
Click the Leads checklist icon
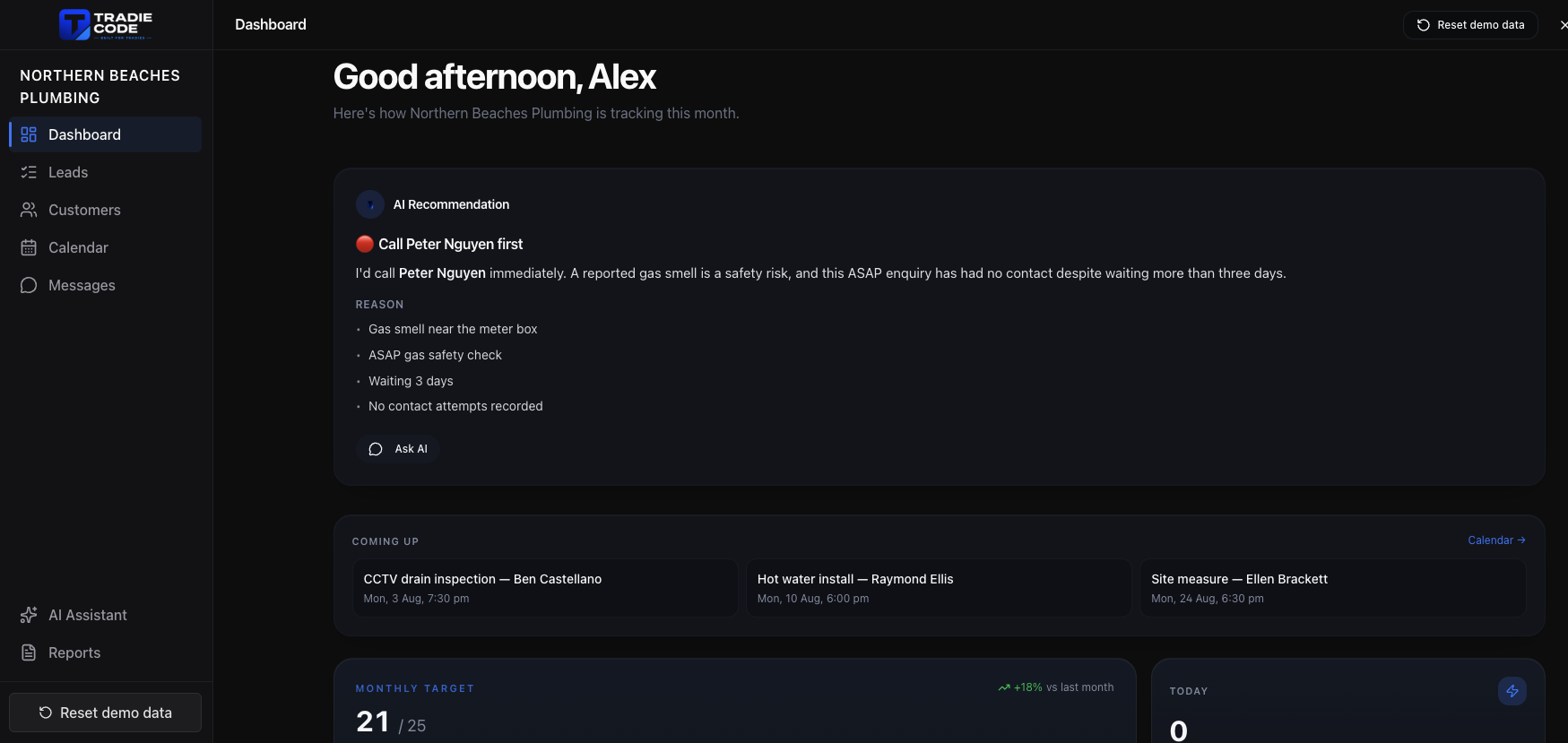click(29, 172)
